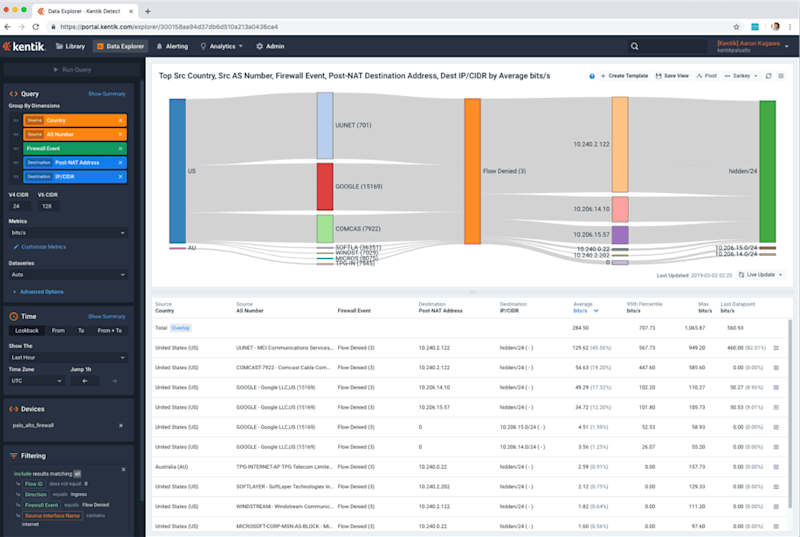Open the Alerting menu
Image resolution: width=800 pixels, height=537 pixels.
click(x=172, y=46)
